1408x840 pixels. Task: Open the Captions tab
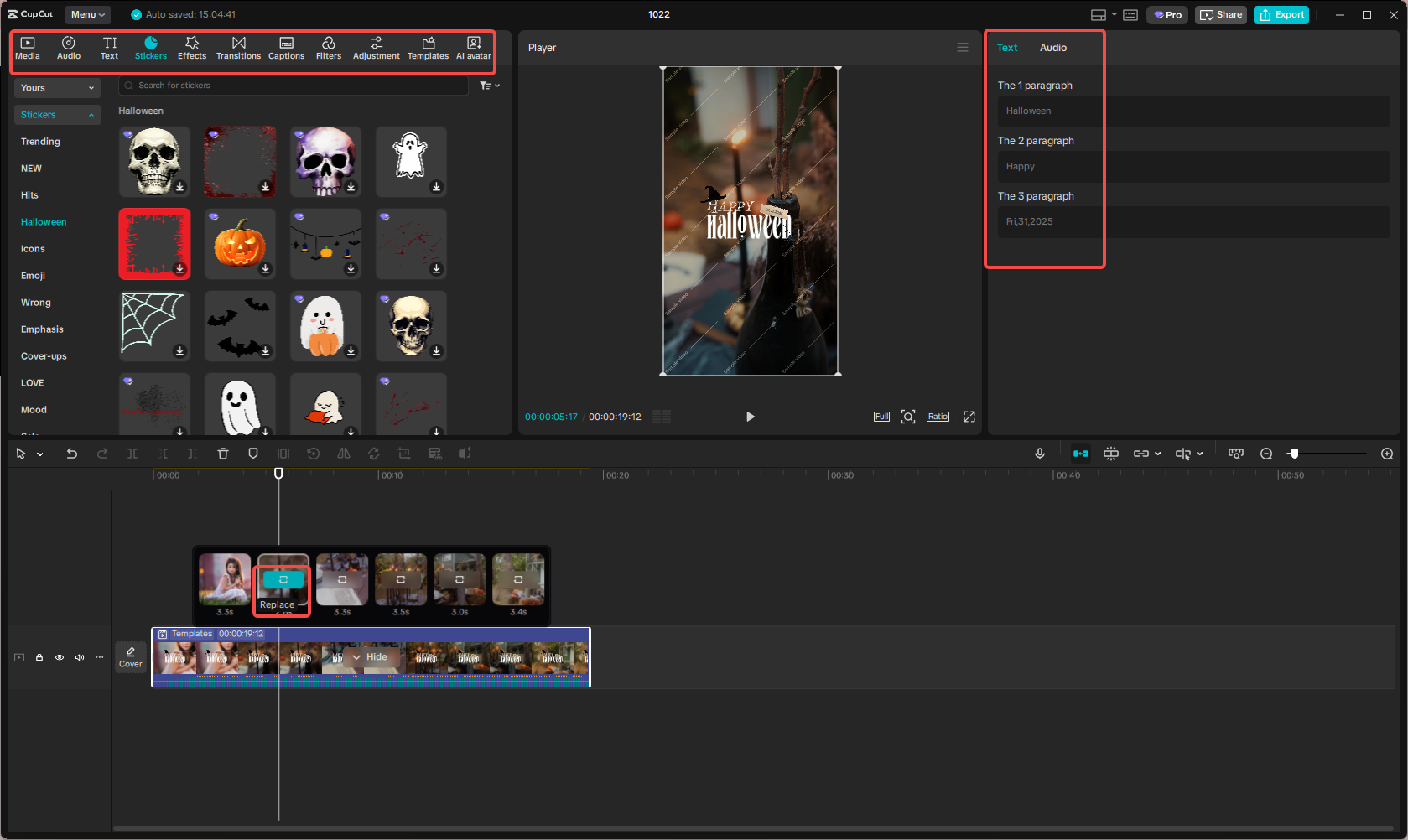(x=286, y=48)
